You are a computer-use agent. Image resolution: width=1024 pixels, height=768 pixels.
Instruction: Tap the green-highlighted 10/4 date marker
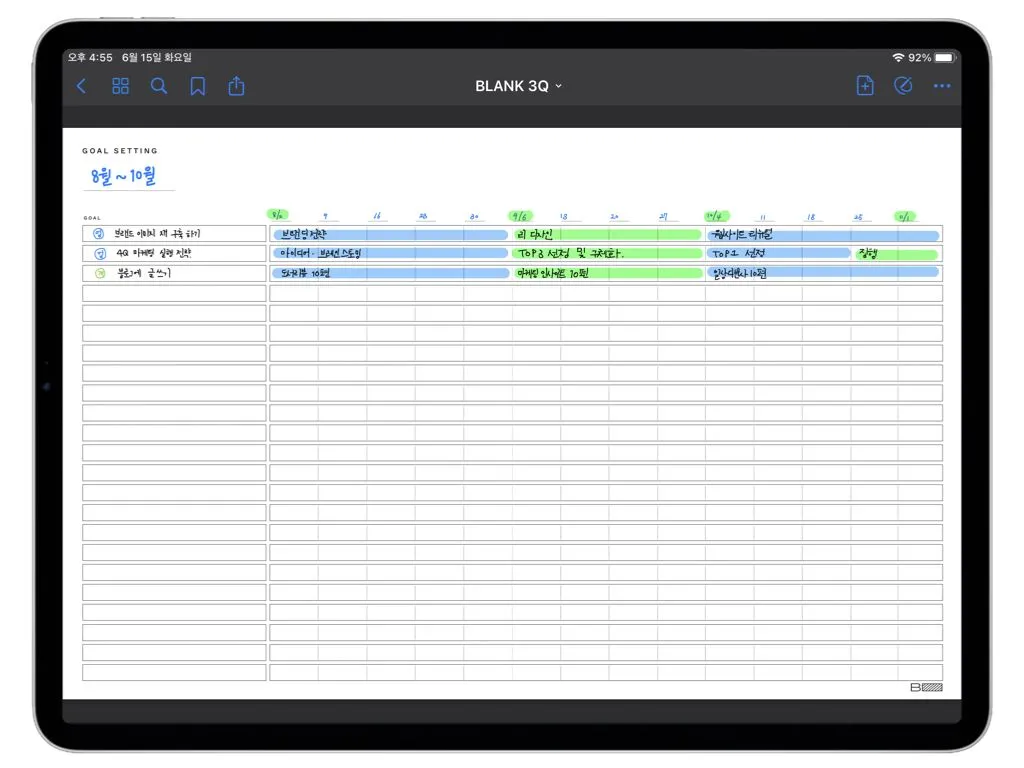(716, 216)
